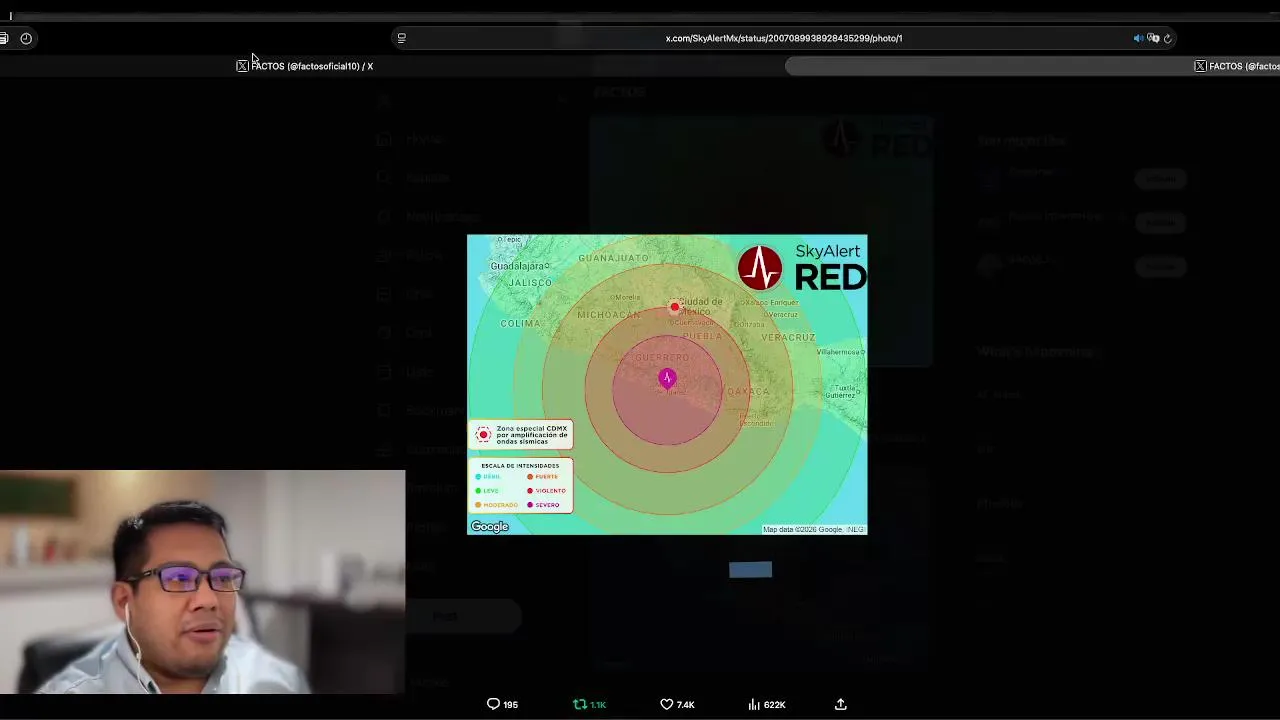Screen dimensions: 1280x720
Task: Open replies with the 195 comment icon
Action: (502, 705)
